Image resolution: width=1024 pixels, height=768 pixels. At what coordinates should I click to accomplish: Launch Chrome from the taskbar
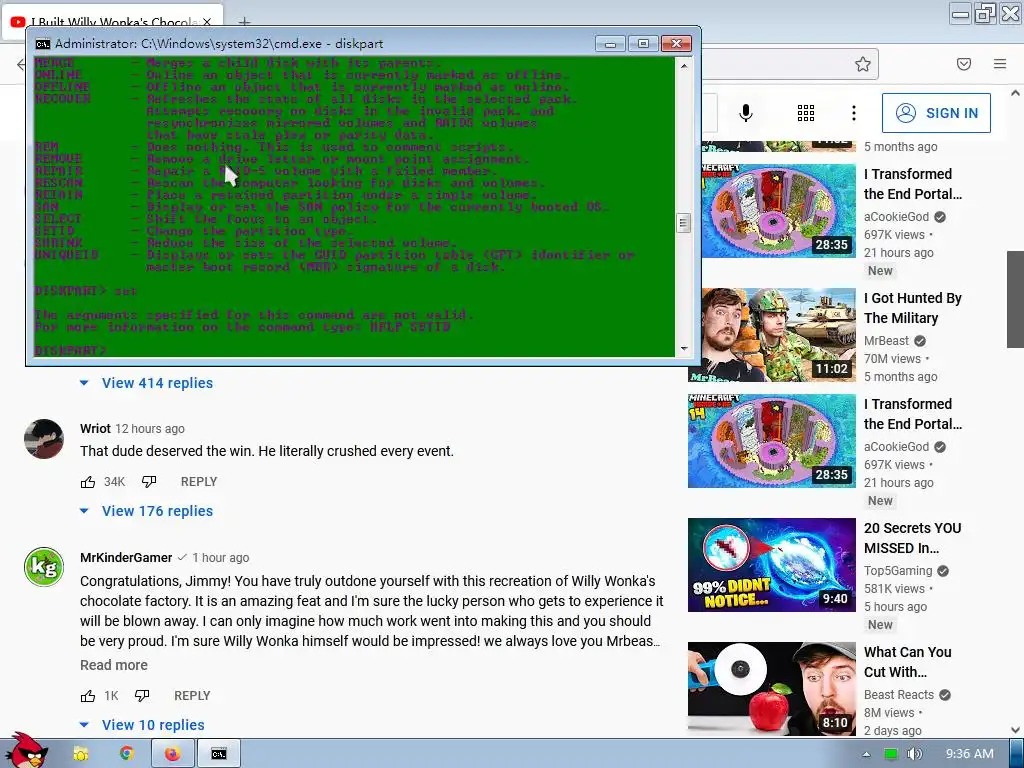coord(127,754)
